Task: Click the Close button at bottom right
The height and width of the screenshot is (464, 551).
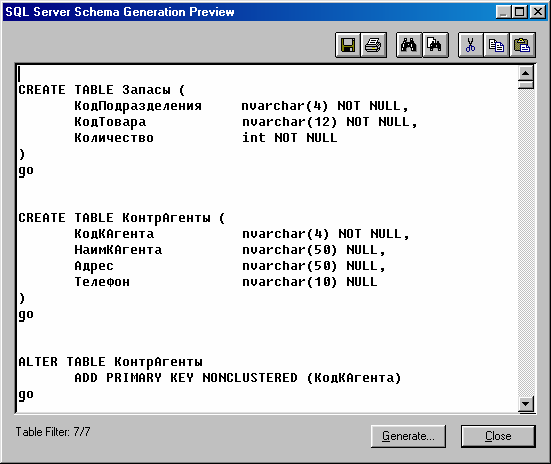Action: [x=498, y=436]
